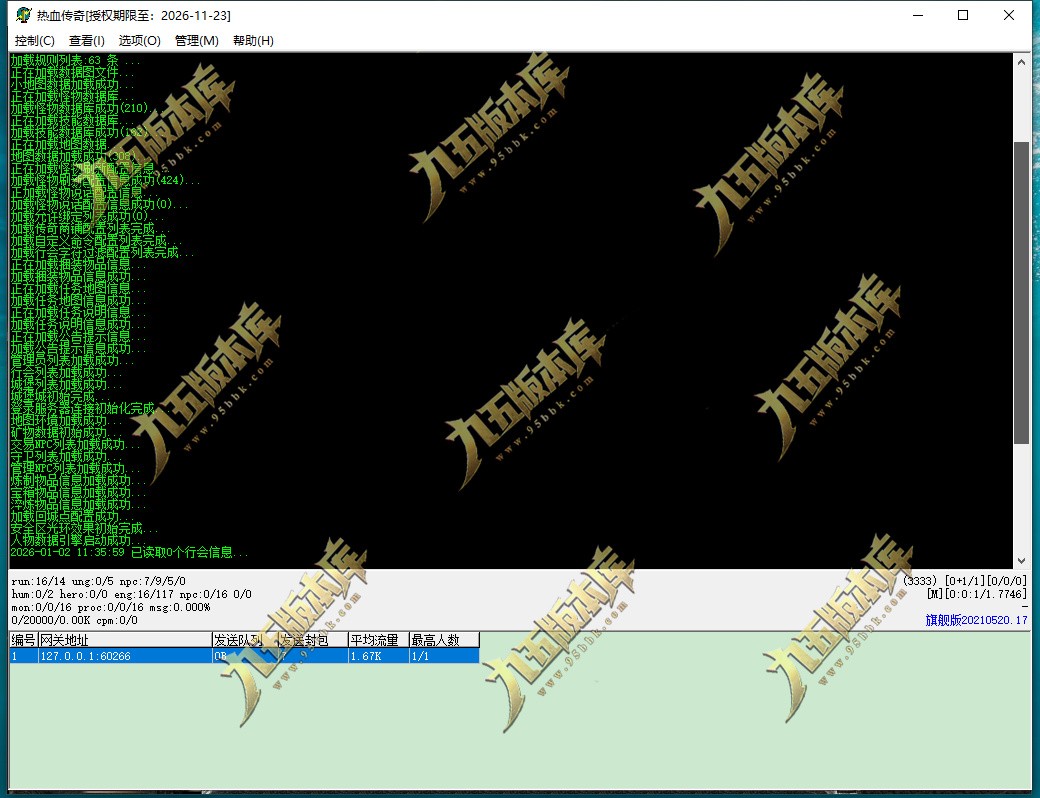Open the 控制(C) menu
The width and height of the screenshot is (1040, 798).
click(34, 41)
